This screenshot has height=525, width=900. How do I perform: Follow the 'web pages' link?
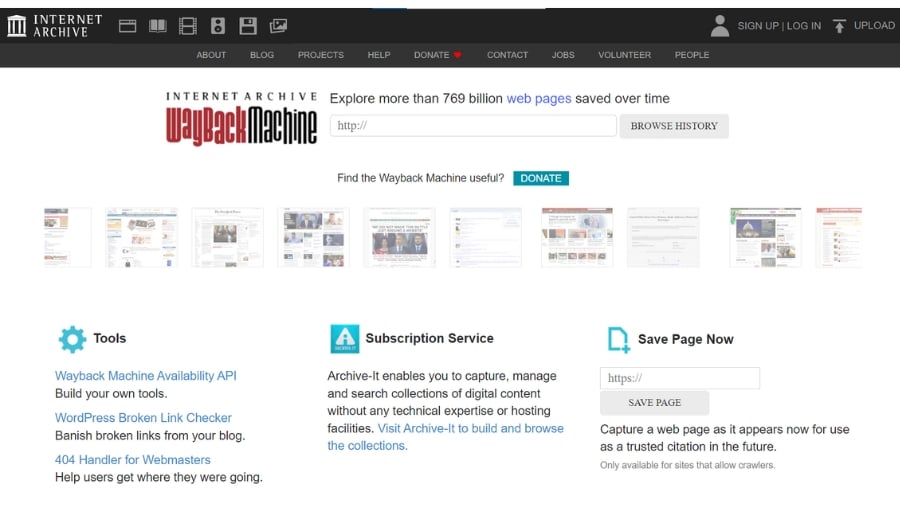click(x=539, y=99)
